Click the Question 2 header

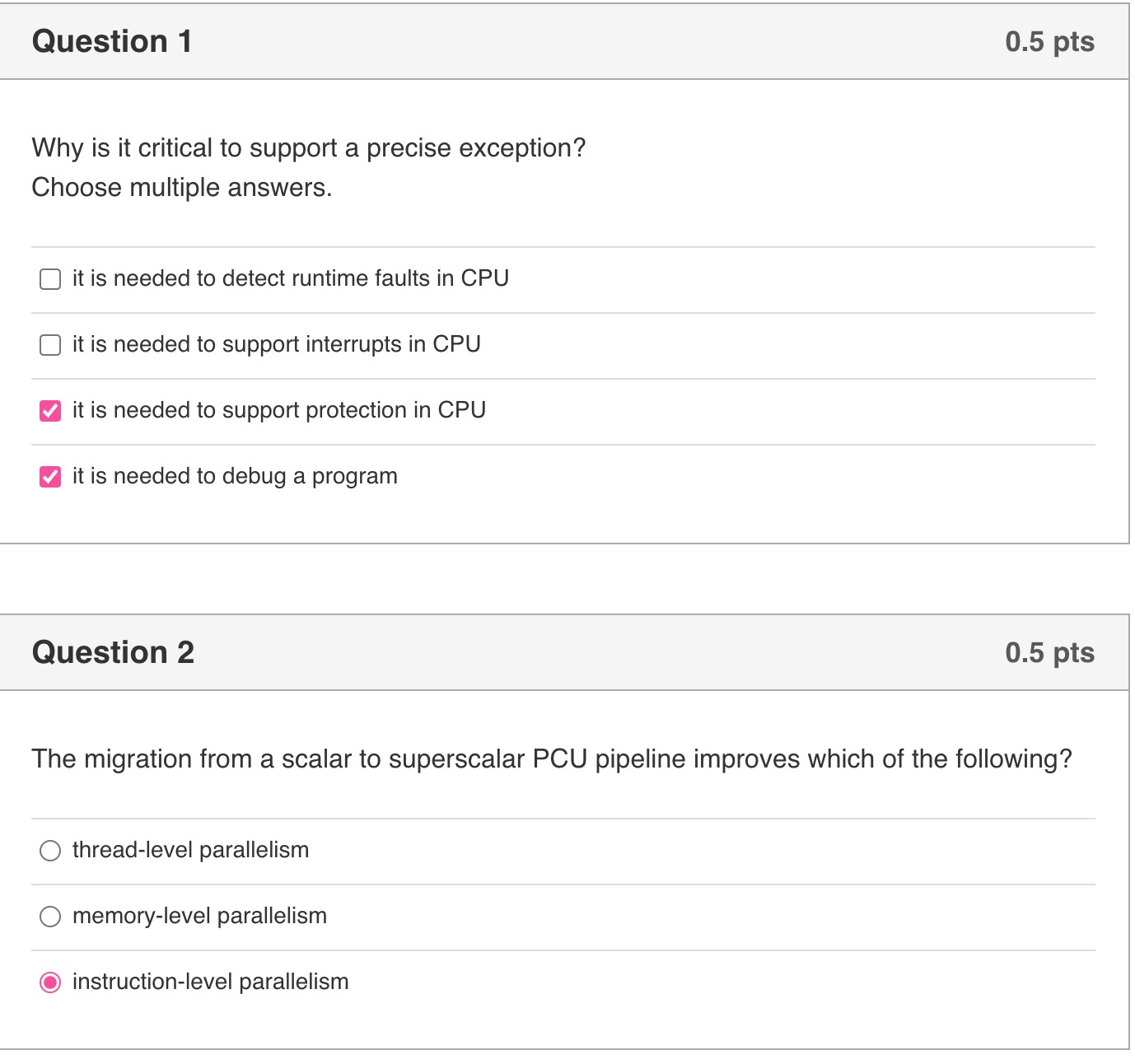click(113, 651)
